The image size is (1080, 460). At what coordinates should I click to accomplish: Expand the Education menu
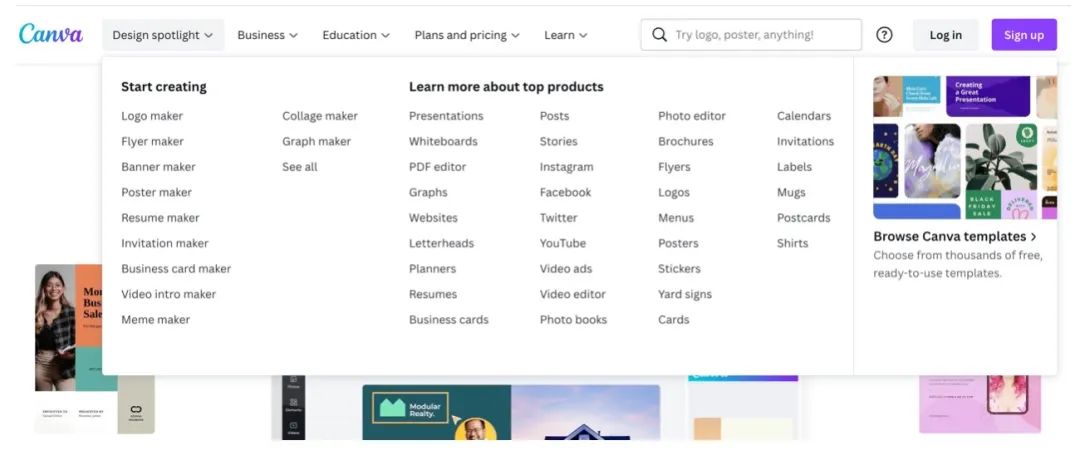355,35
